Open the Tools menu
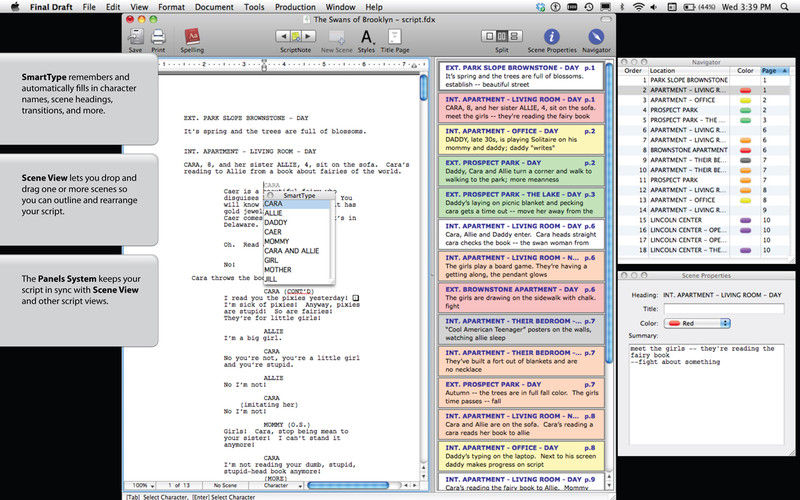 pyautogui.click(x=254, y=7)
